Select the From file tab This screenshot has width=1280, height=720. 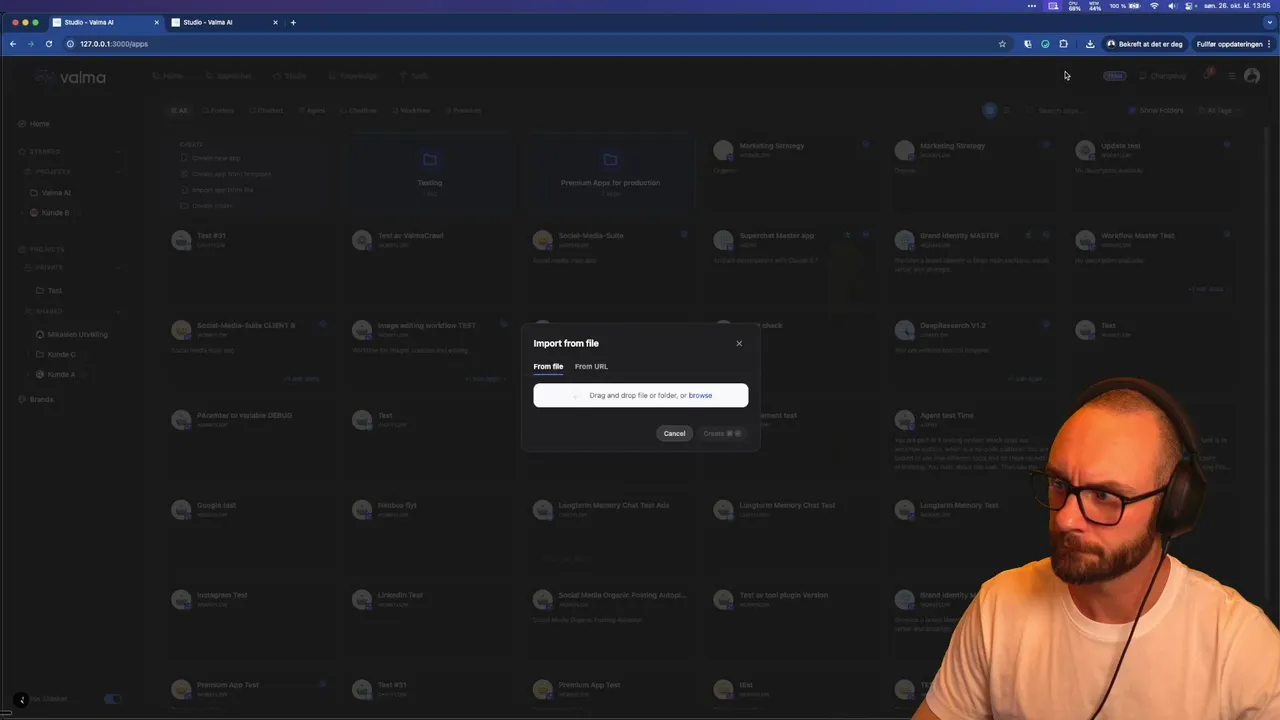click(548, 366)
